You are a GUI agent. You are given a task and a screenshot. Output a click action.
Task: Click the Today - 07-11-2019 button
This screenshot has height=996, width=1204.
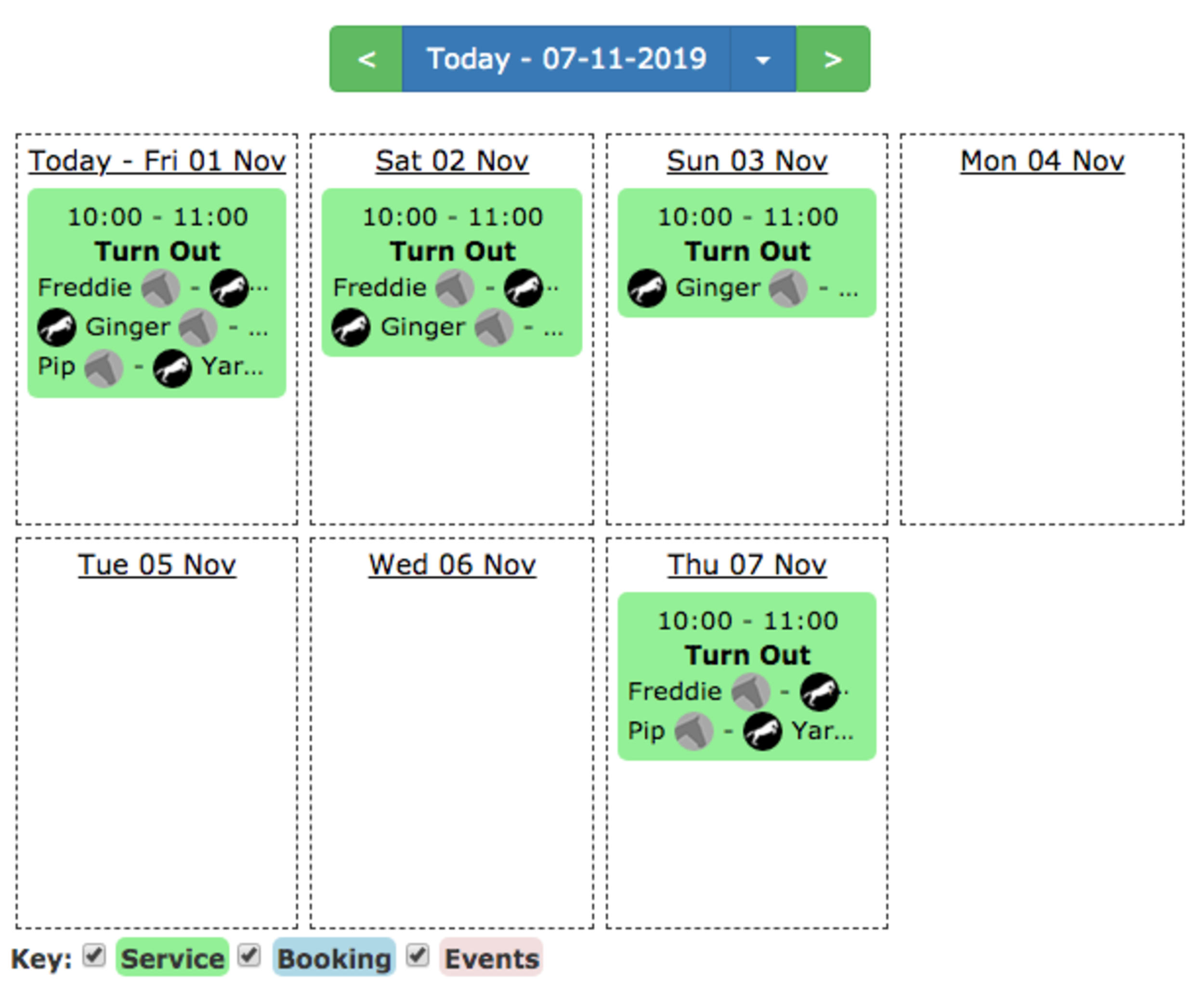click(x=566, y=59)
